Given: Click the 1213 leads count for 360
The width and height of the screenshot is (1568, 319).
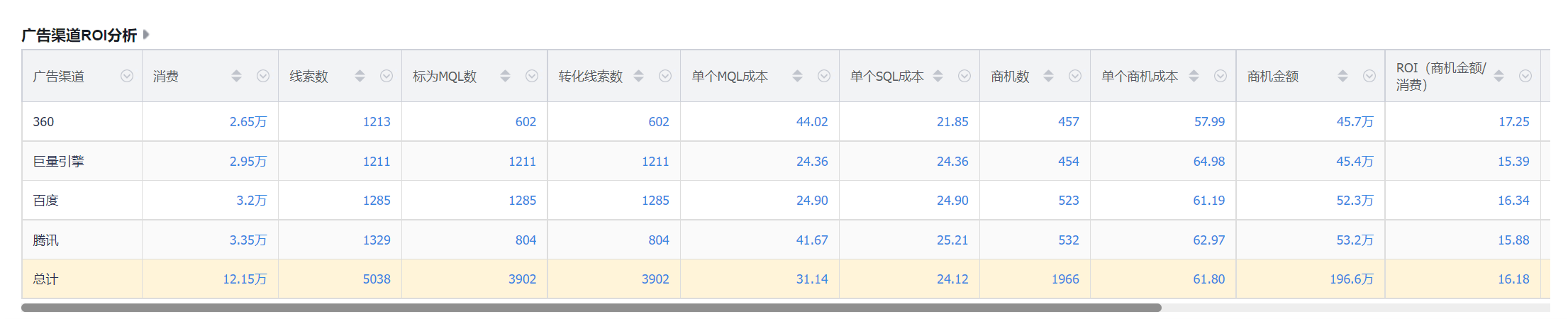Looking at the screenshot, I should click(x=377, y=122).
